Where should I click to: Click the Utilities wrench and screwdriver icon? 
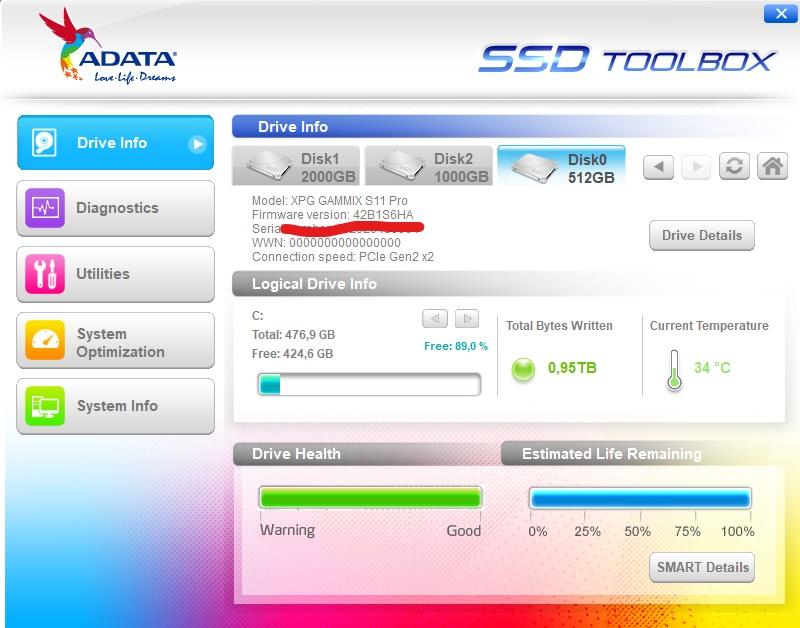pos(45,274)
